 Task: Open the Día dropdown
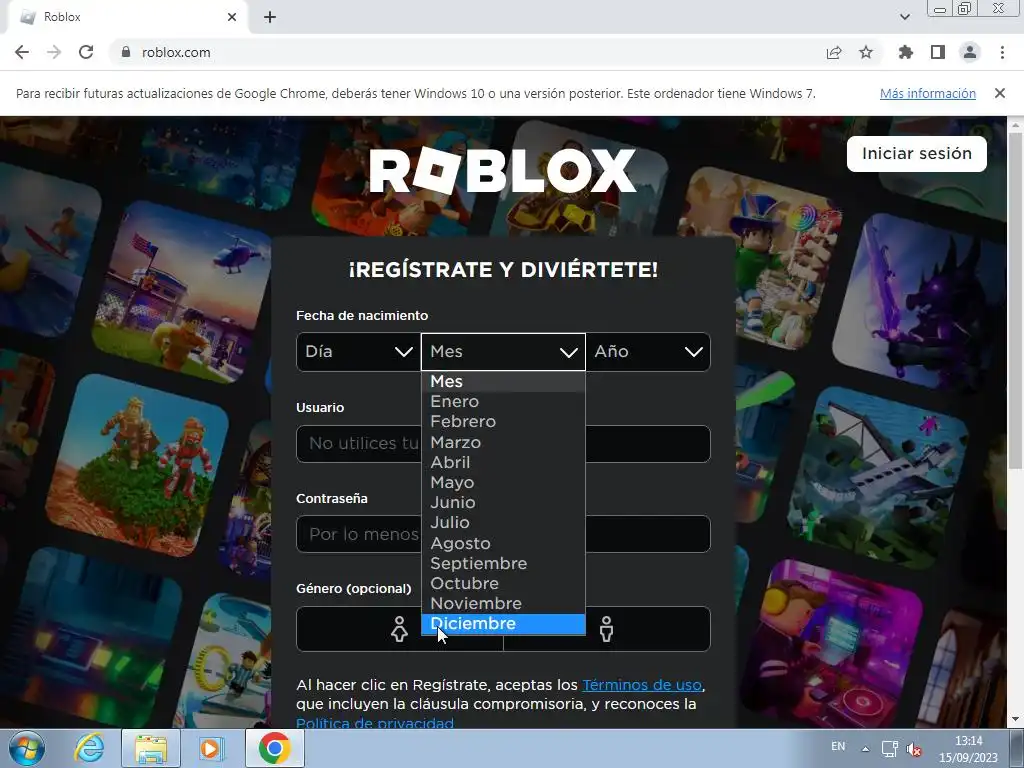coord(359,351)
